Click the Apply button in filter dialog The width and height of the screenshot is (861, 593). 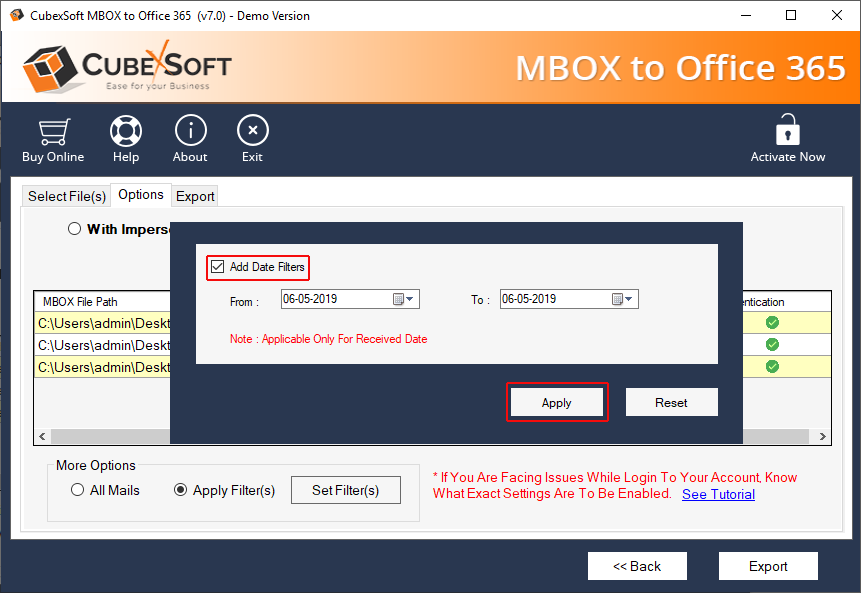tap(556, 402)
